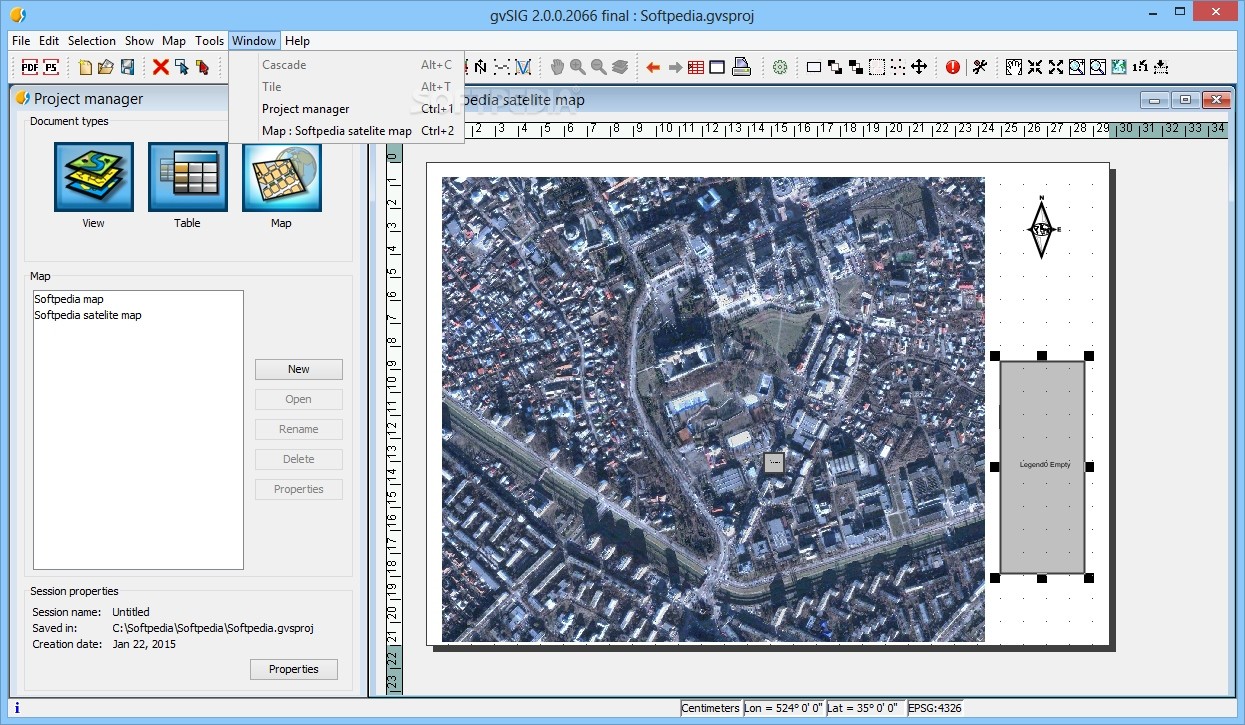Select the Table document type

pos(188,177)
